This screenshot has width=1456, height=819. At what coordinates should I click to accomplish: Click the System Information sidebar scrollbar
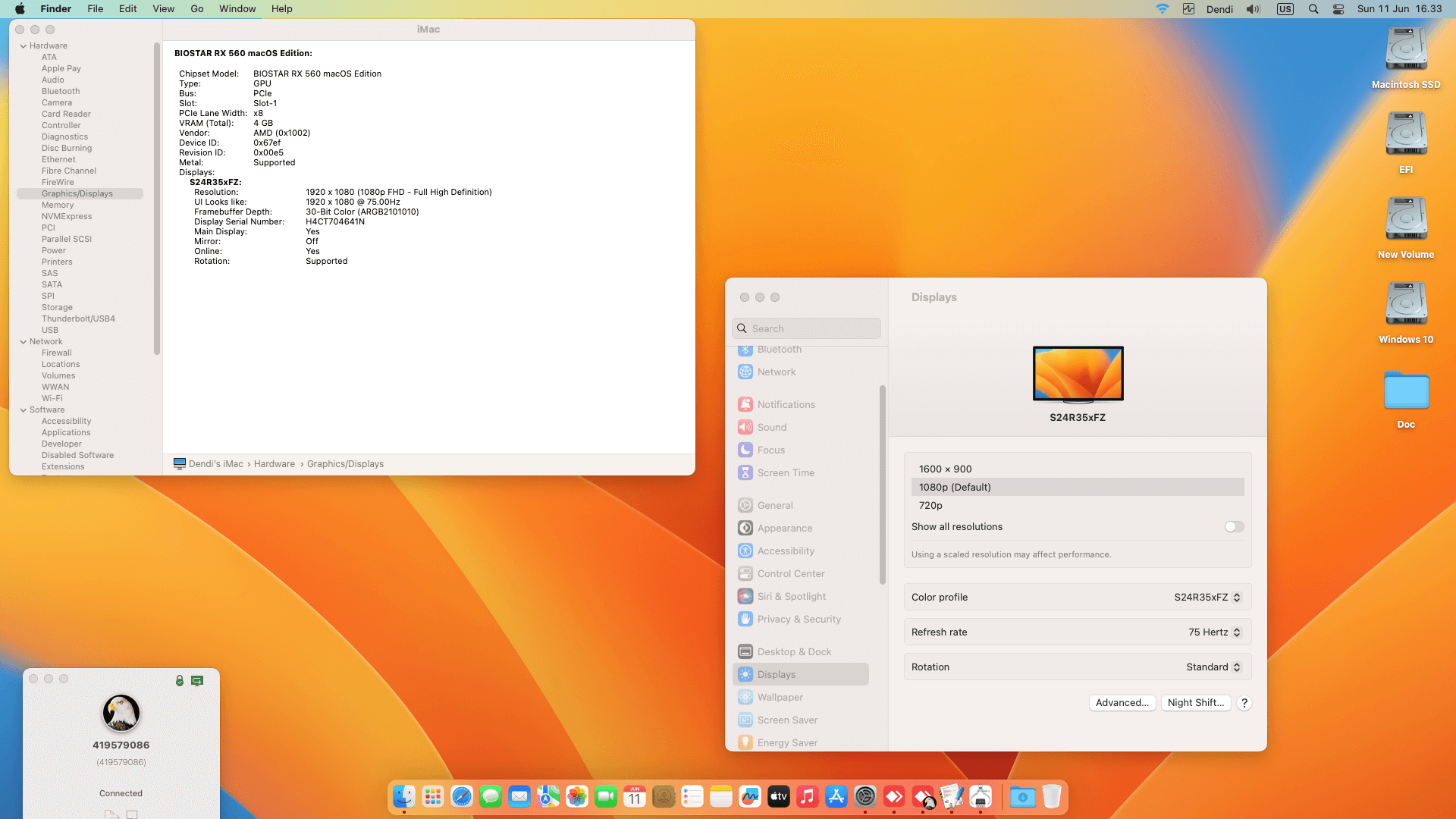157,199
